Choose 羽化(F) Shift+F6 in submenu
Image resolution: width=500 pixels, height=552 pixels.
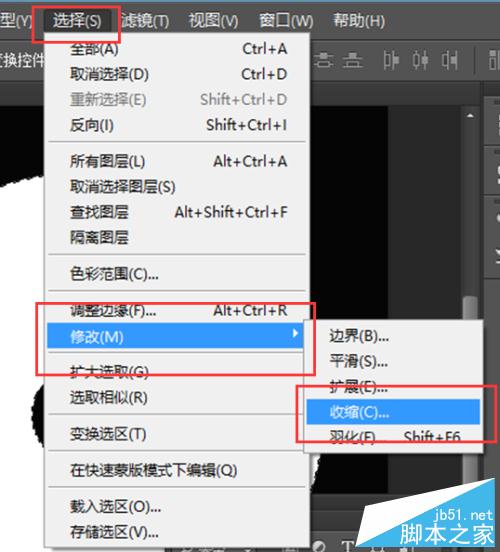click(x=393, y=437)
